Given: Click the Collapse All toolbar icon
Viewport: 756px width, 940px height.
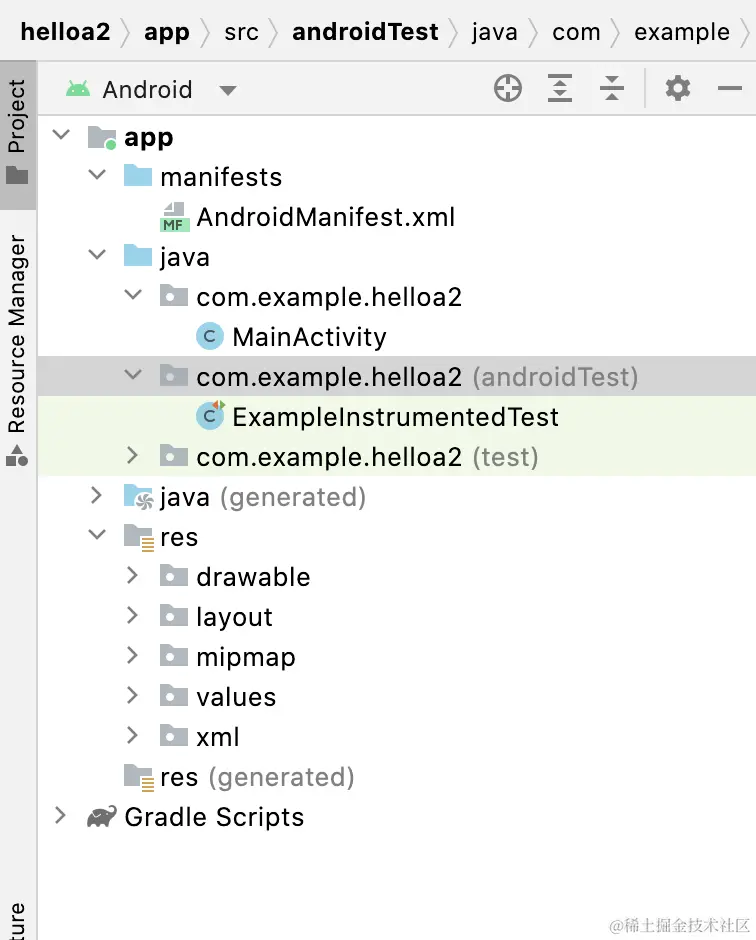Looking at the screenshot, I should point(612,89).
